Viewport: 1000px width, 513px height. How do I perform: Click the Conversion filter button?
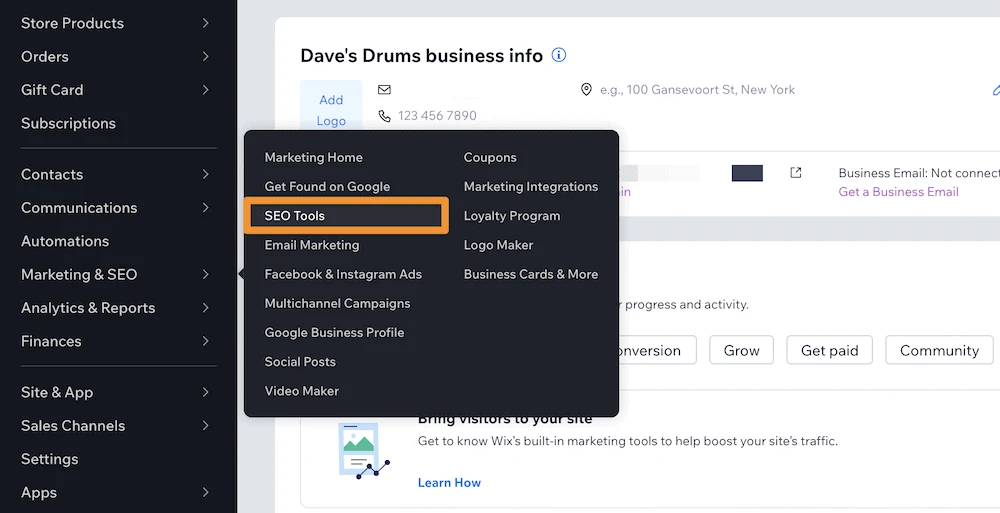click(x=656, y=350)
